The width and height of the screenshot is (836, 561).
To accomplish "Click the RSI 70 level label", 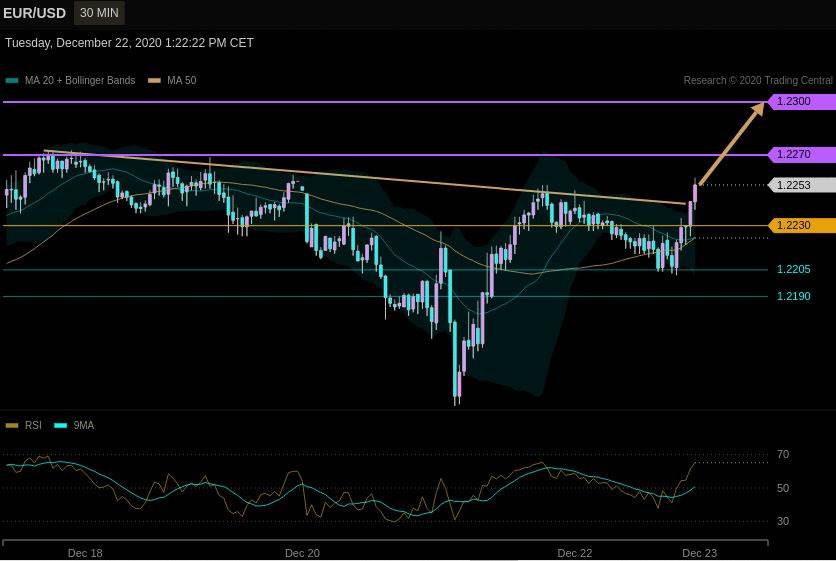I will [783, 455].
